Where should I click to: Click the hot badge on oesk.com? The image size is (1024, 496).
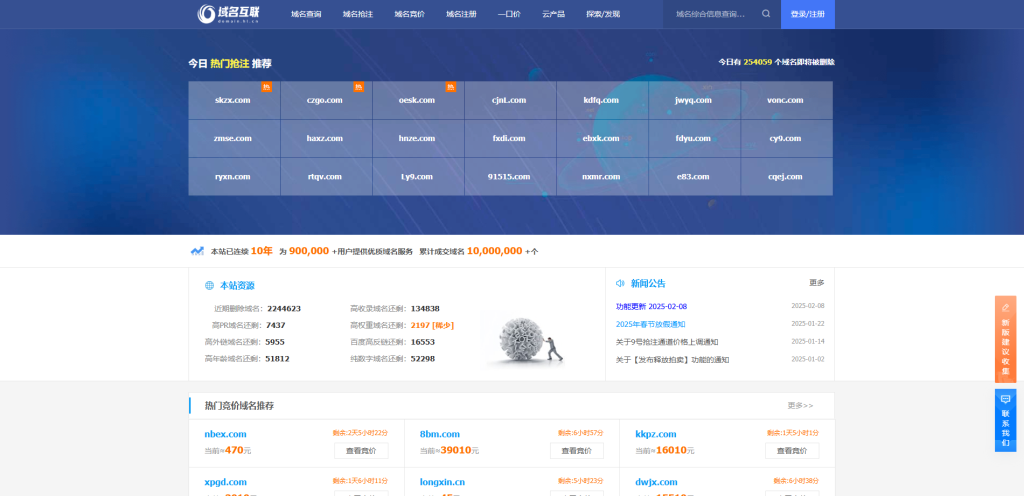click(451, 87)
